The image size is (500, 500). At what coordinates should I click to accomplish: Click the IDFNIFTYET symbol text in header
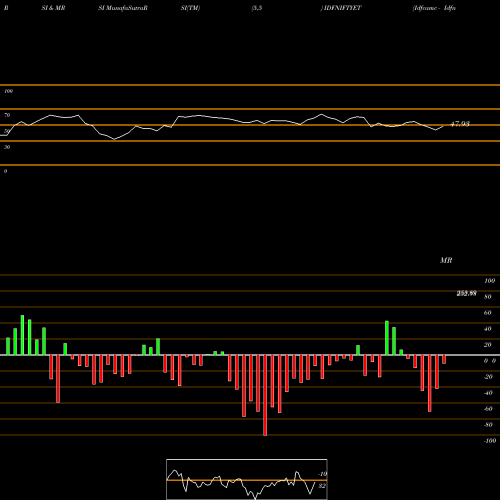point(342,8)
